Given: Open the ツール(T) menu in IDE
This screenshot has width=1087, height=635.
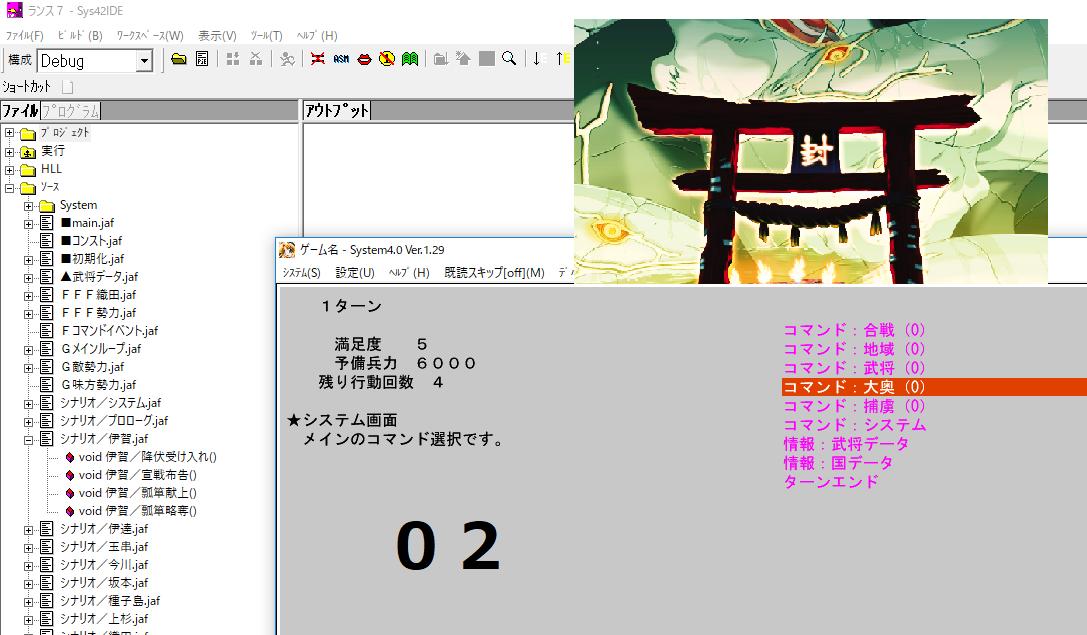Looking at the screenshot, I should 266,35.
